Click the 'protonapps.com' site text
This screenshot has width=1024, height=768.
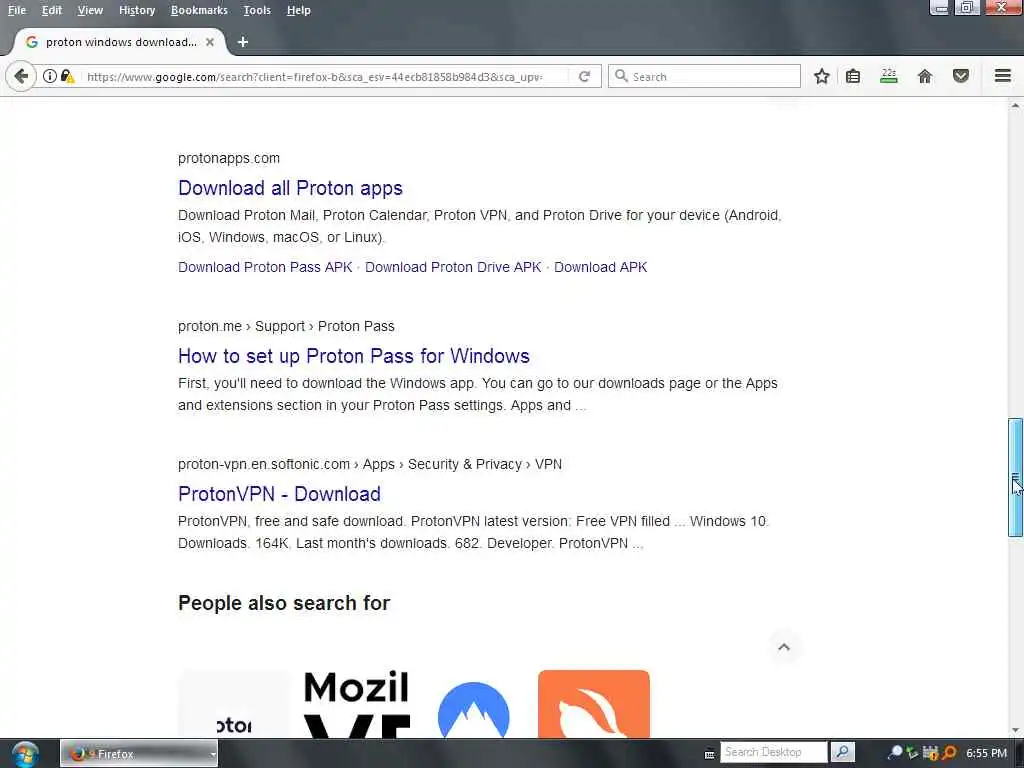[229, 158]
